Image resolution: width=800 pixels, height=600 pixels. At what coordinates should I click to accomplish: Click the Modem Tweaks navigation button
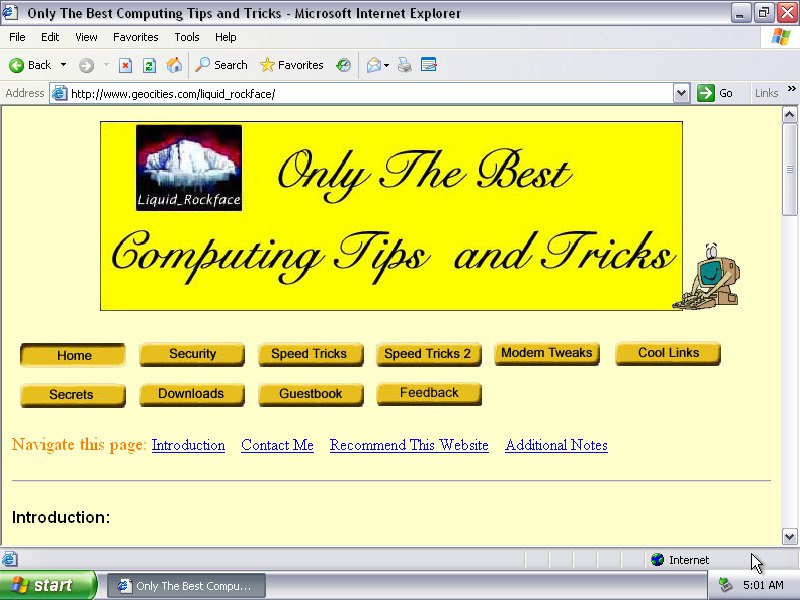(546, 353)
